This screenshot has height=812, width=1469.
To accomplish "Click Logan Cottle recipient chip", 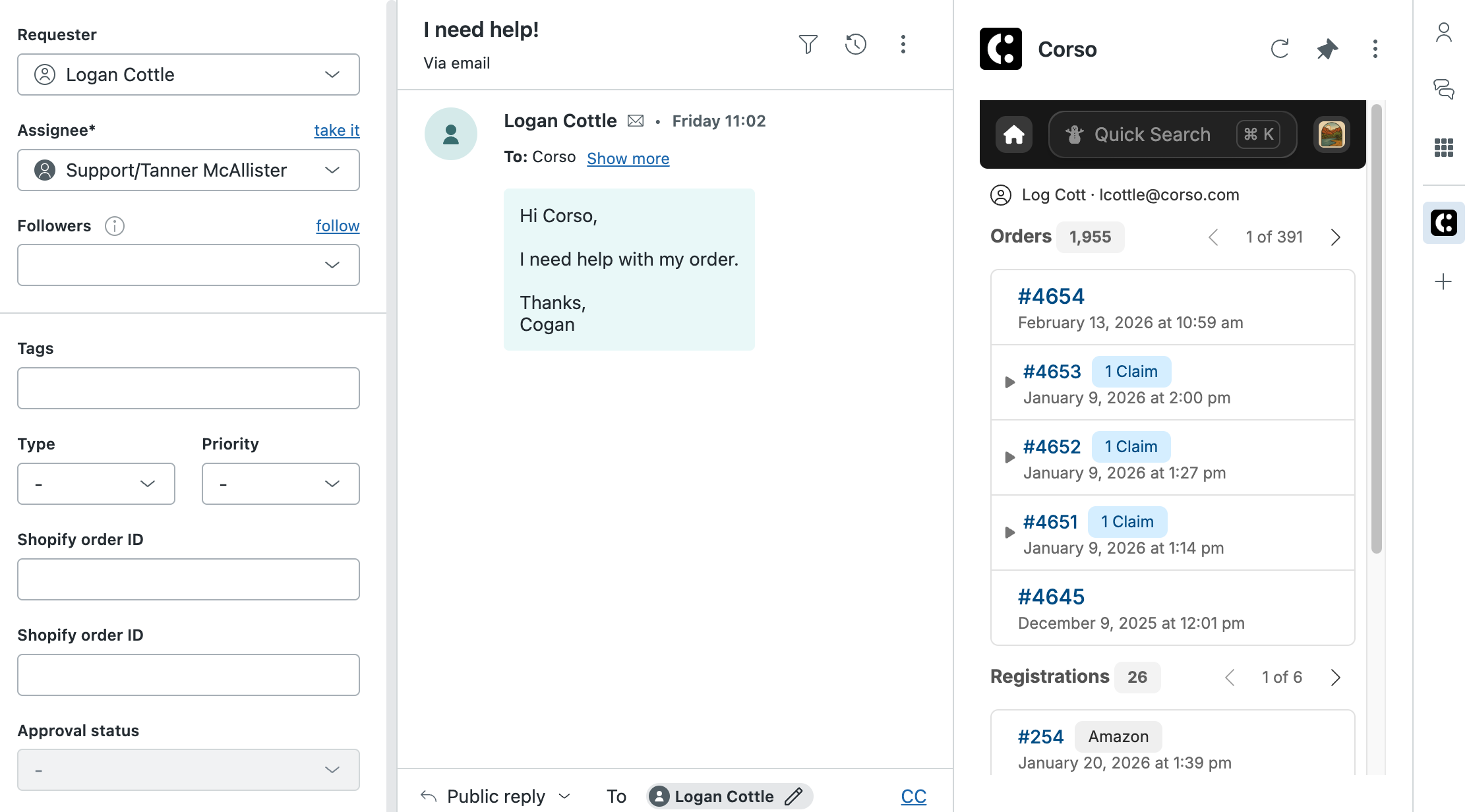I will (730, 796).
